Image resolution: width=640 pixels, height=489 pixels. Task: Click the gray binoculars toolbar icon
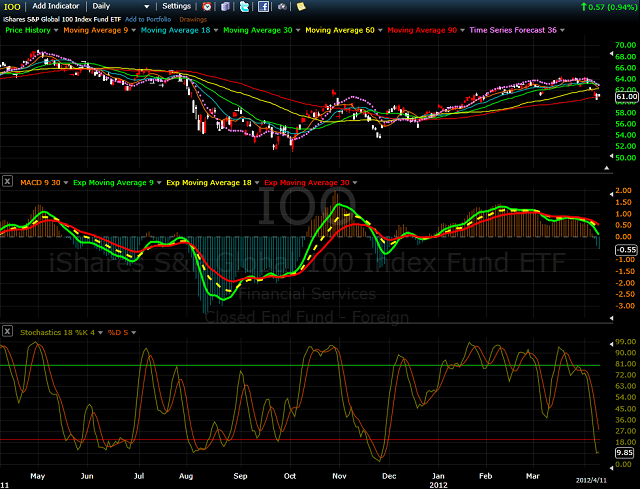click(x=282, y=7)
